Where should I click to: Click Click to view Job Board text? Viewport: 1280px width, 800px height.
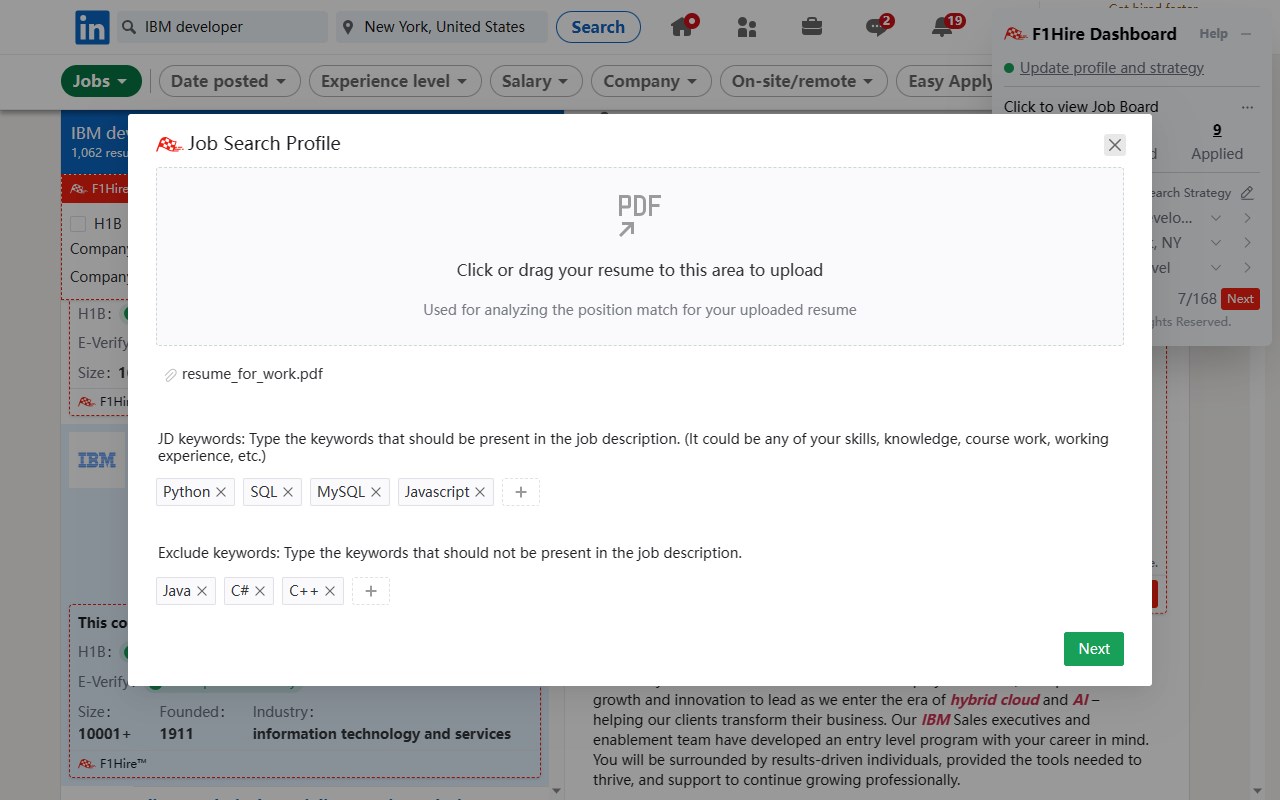[1081, 107]
